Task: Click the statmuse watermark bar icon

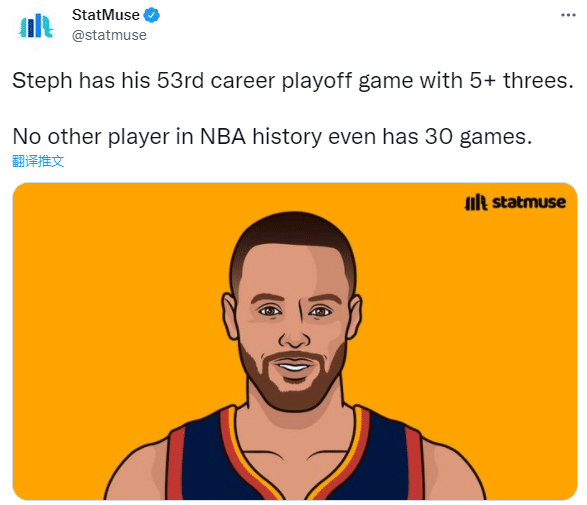Action: click(476, 203)
